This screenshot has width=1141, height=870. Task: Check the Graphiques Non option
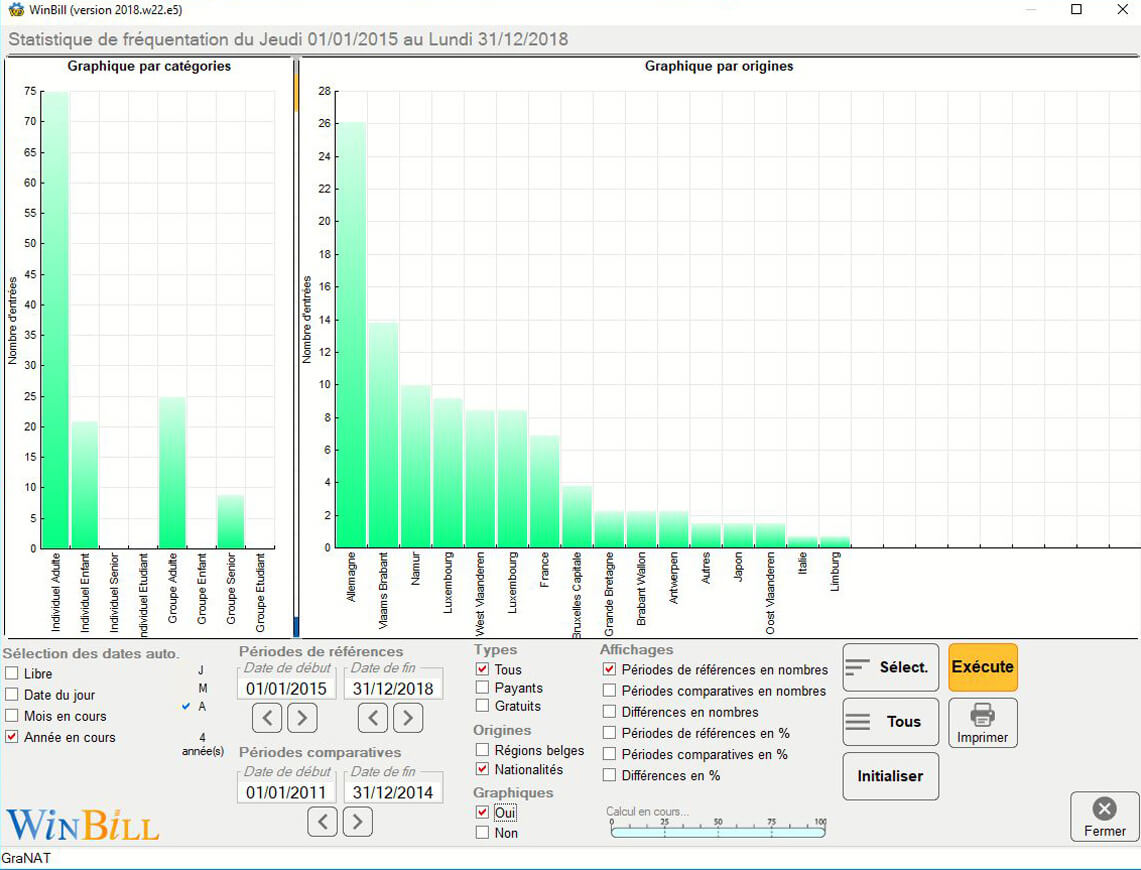point(482,833)
